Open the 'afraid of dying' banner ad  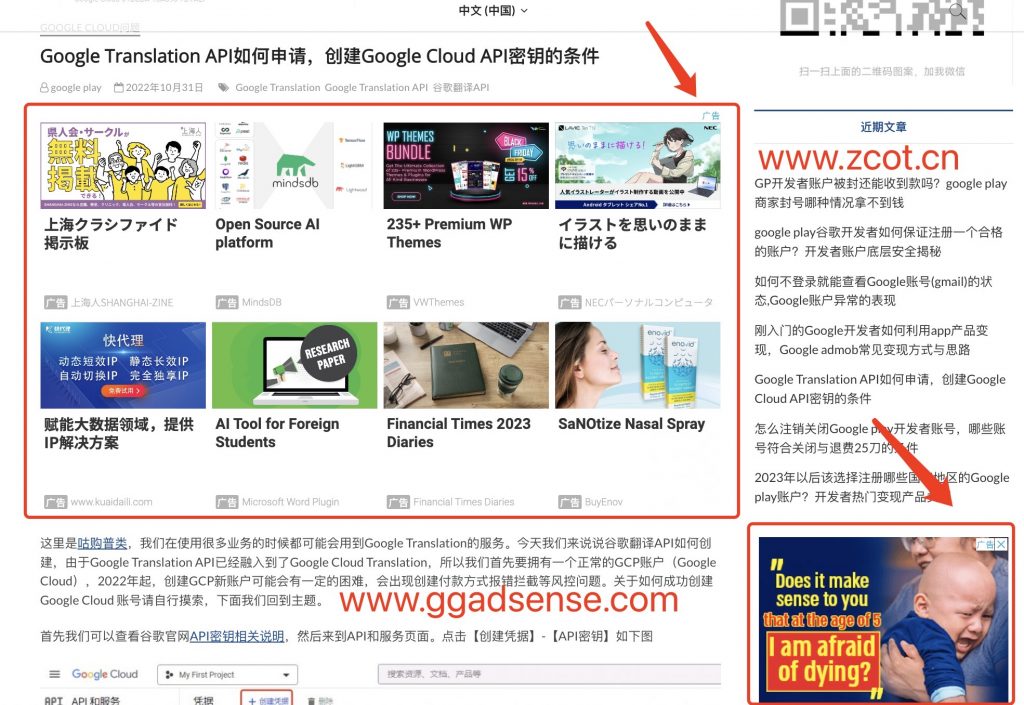884,619
